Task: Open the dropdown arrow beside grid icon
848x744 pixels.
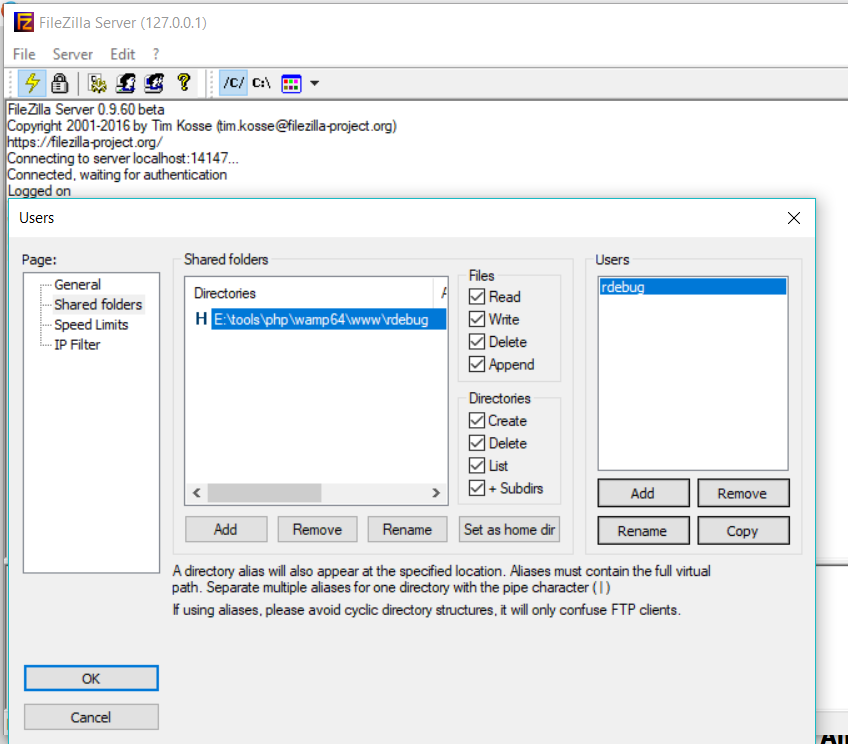Action: [x=315, y=83]
